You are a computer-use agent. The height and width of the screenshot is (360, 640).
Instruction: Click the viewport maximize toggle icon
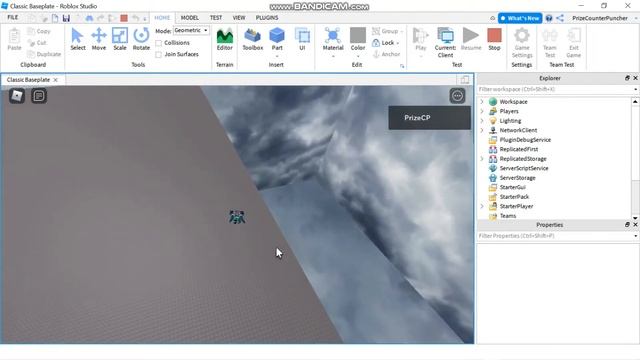tap(464, 80)
